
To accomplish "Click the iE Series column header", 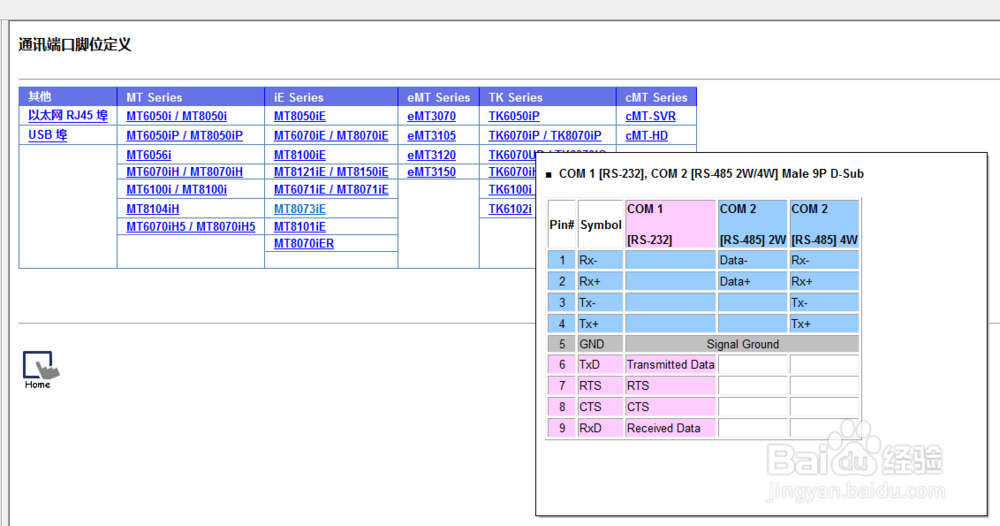I will pos(331,97).
